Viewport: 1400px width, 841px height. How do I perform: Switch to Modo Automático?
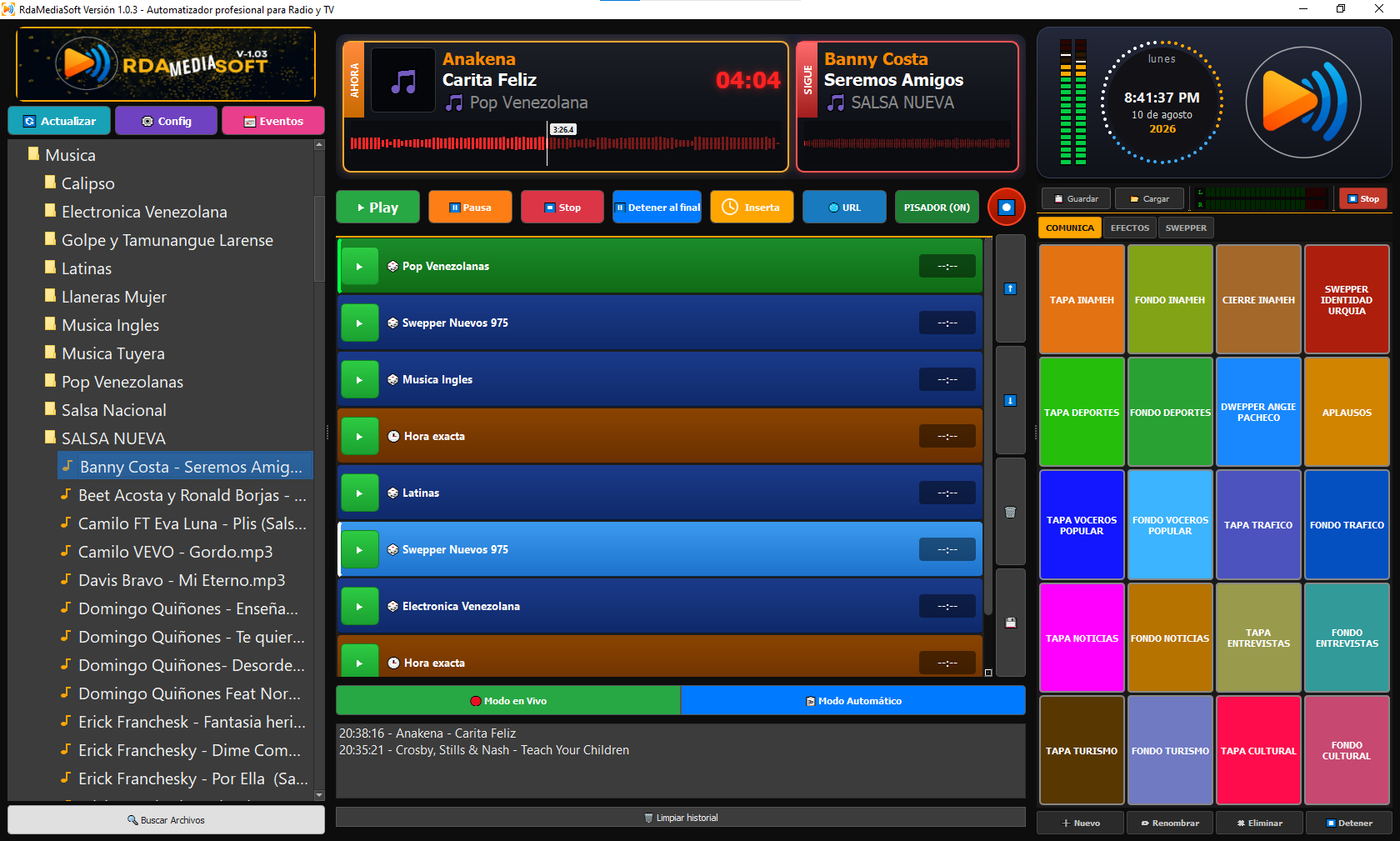[853, 701]
